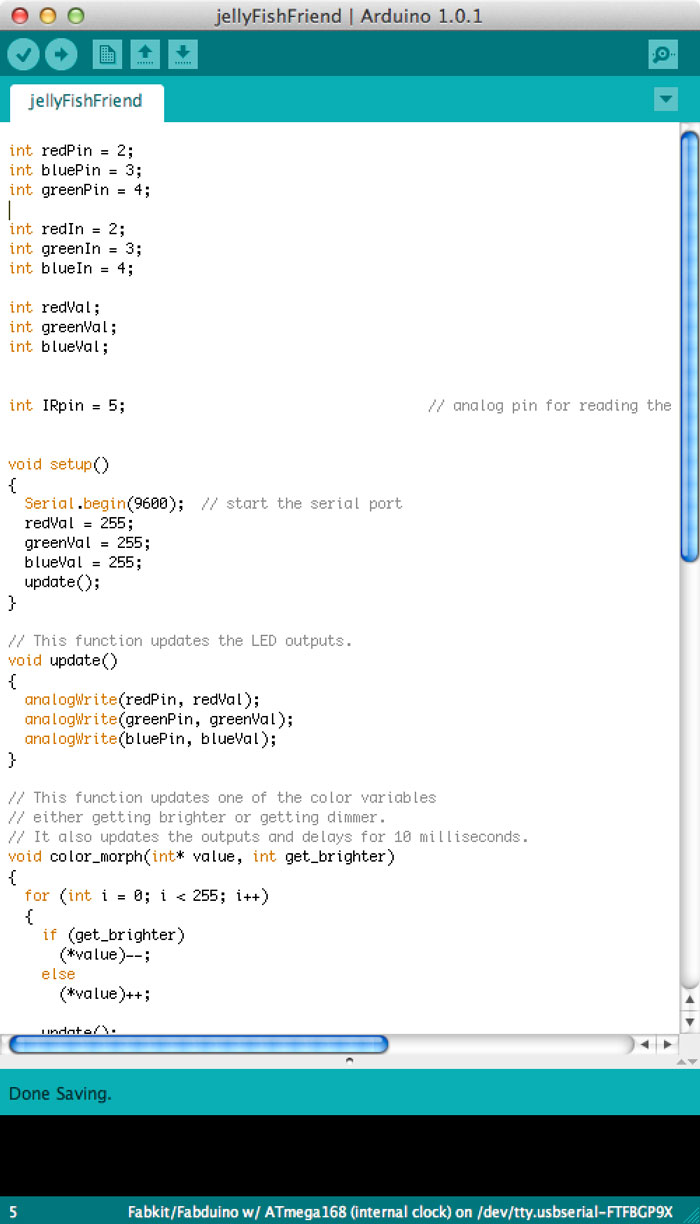Upload sketch with the arrow icon
Viewport: 700px width, 1224px height.
61,54
